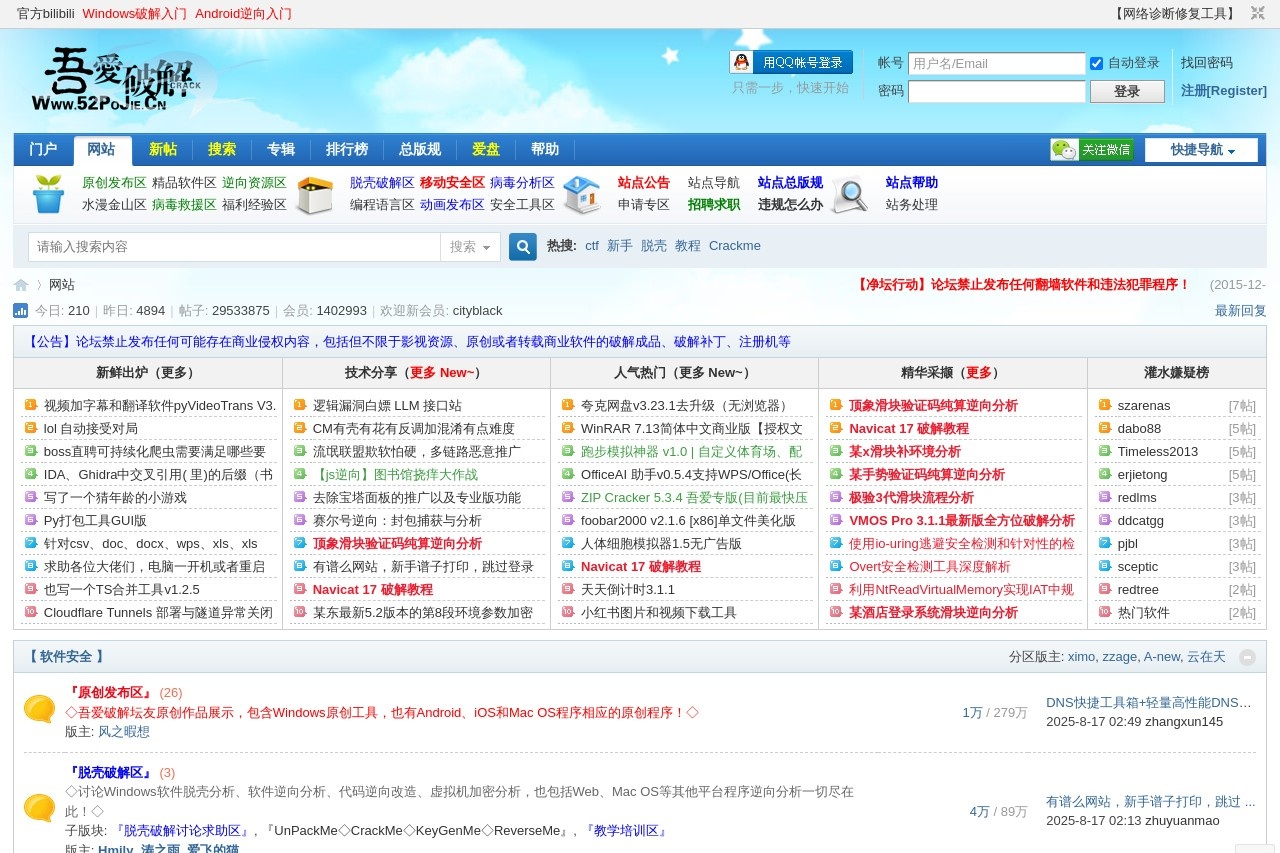Open the 站点帮助 link
Viewport: 1280px width, 853px height.
tap(912, 183)
